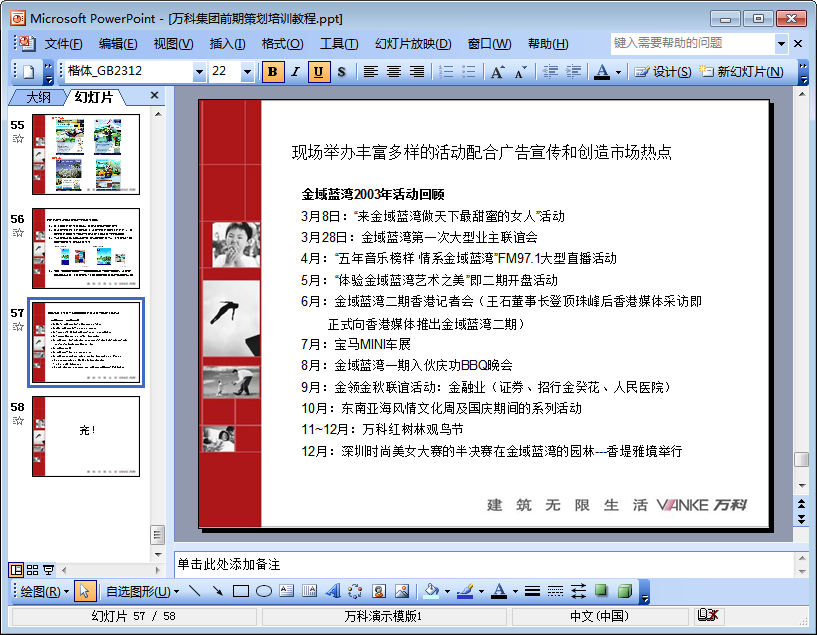Switch to the 幻灯片 slides tab
The width and height of the screenshot is (817, 635).
click(x=94, y=97)
